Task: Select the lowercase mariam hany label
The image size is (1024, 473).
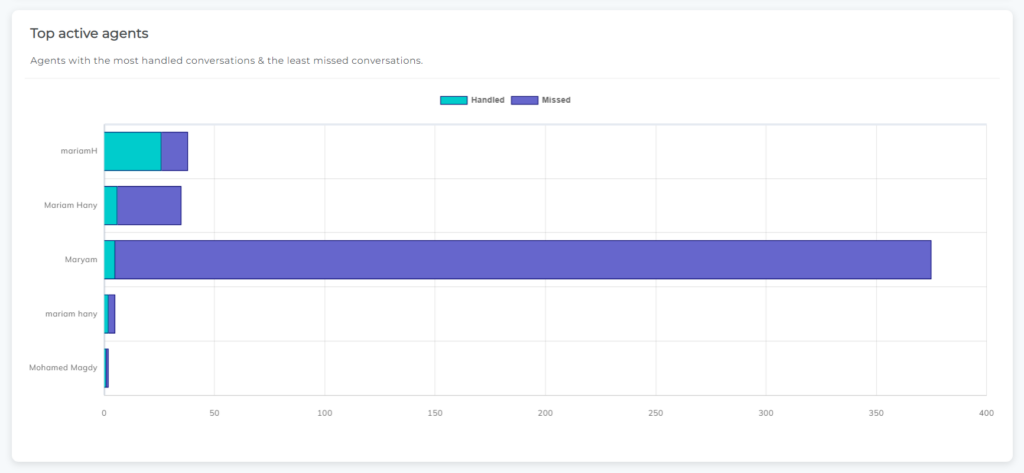Action: click(71, 314)
